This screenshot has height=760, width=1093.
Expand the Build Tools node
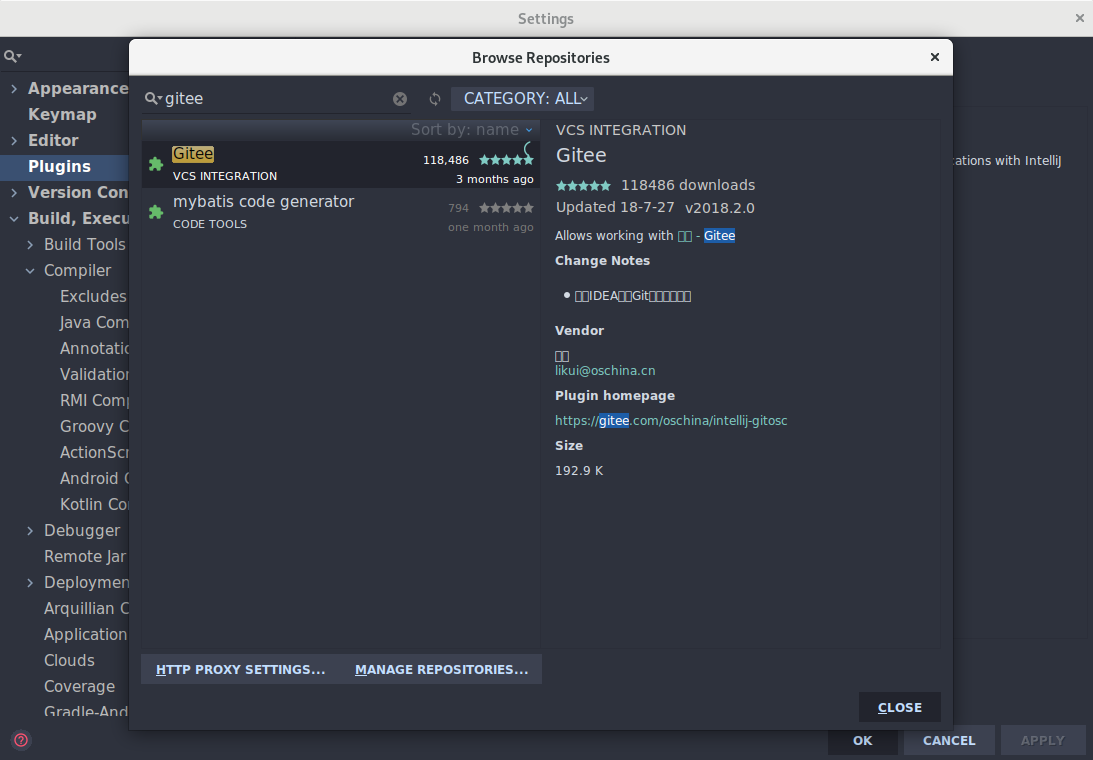(x=30, y=244)
